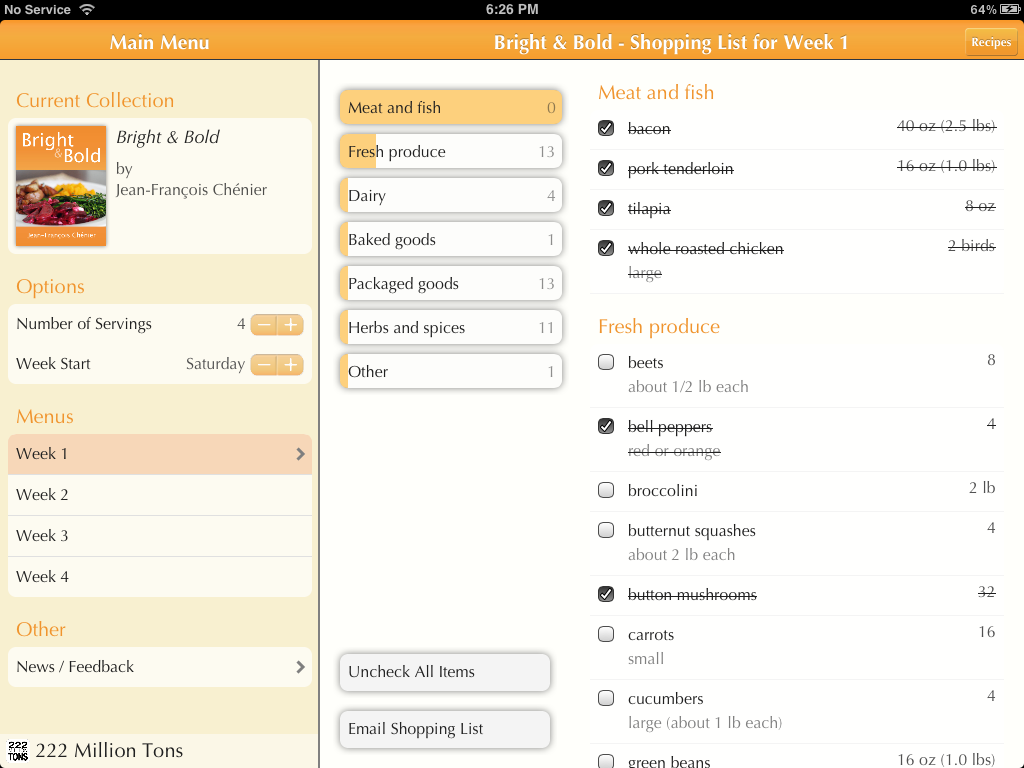The height and width of the screenshot is (768, 1024).
Task: Select Week 3 in Menus list
Action: click(x=160, y=536)
